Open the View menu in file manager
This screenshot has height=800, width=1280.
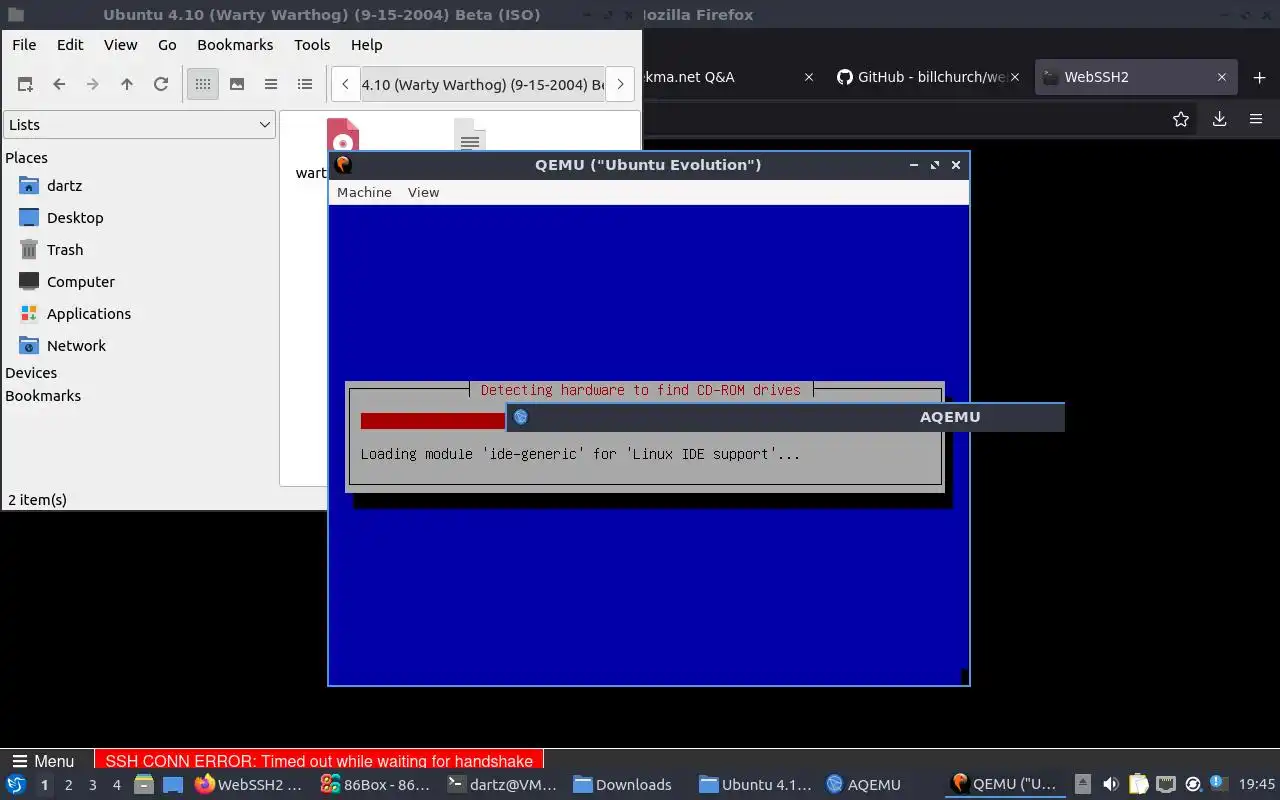click(x=120, y=45)
